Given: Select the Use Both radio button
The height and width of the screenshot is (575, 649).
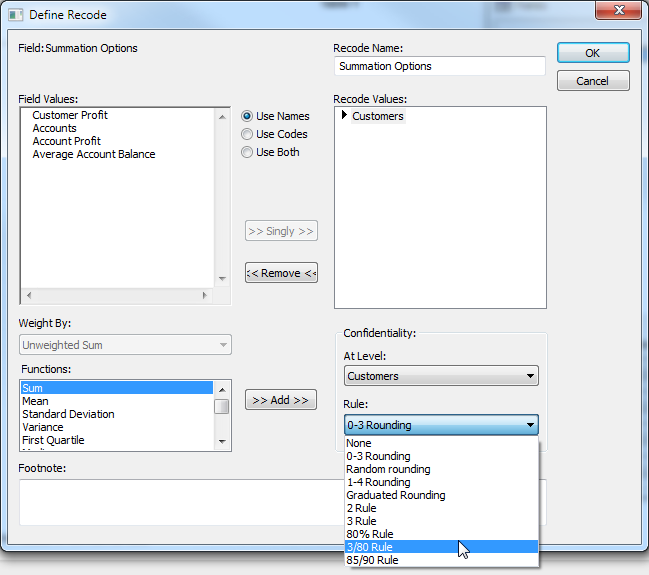Looking at the screenshot, I should tap(247, 152).
